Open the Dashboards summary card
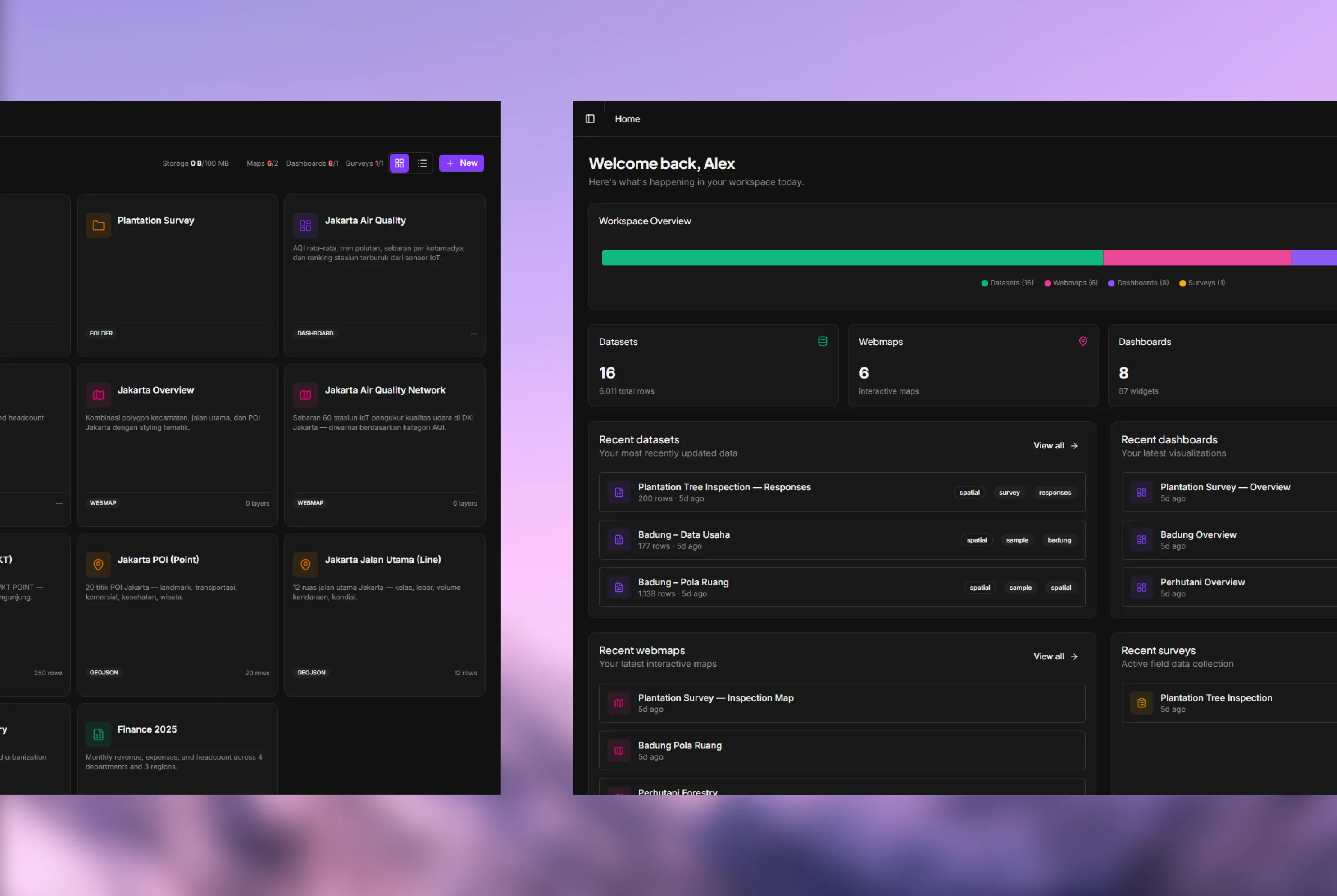1337x896 pixels. click(x=1223, y=366)
